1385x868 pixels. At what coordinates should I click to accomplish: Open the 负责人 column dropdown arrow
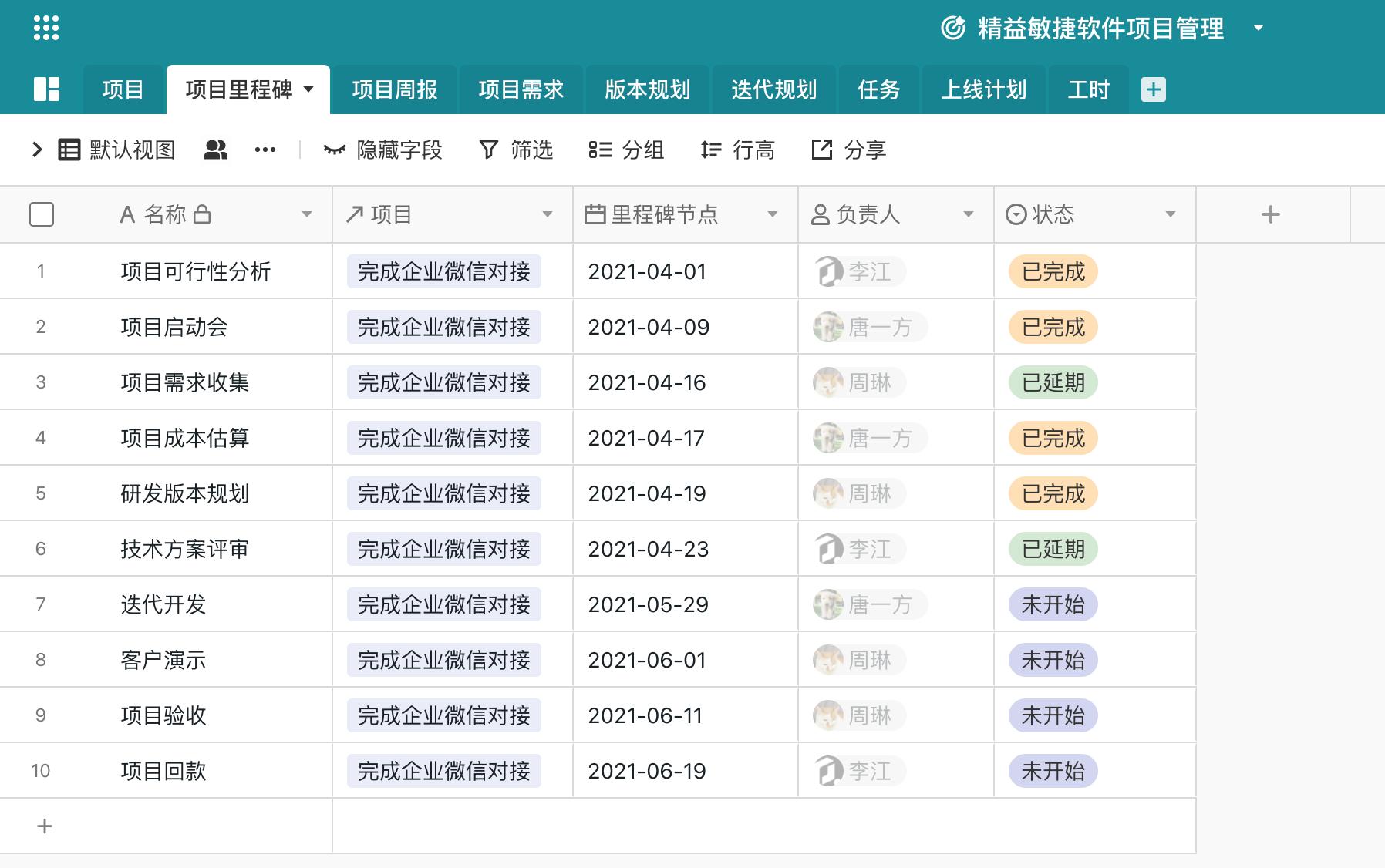pyautogui.click(x=968, y=214)
